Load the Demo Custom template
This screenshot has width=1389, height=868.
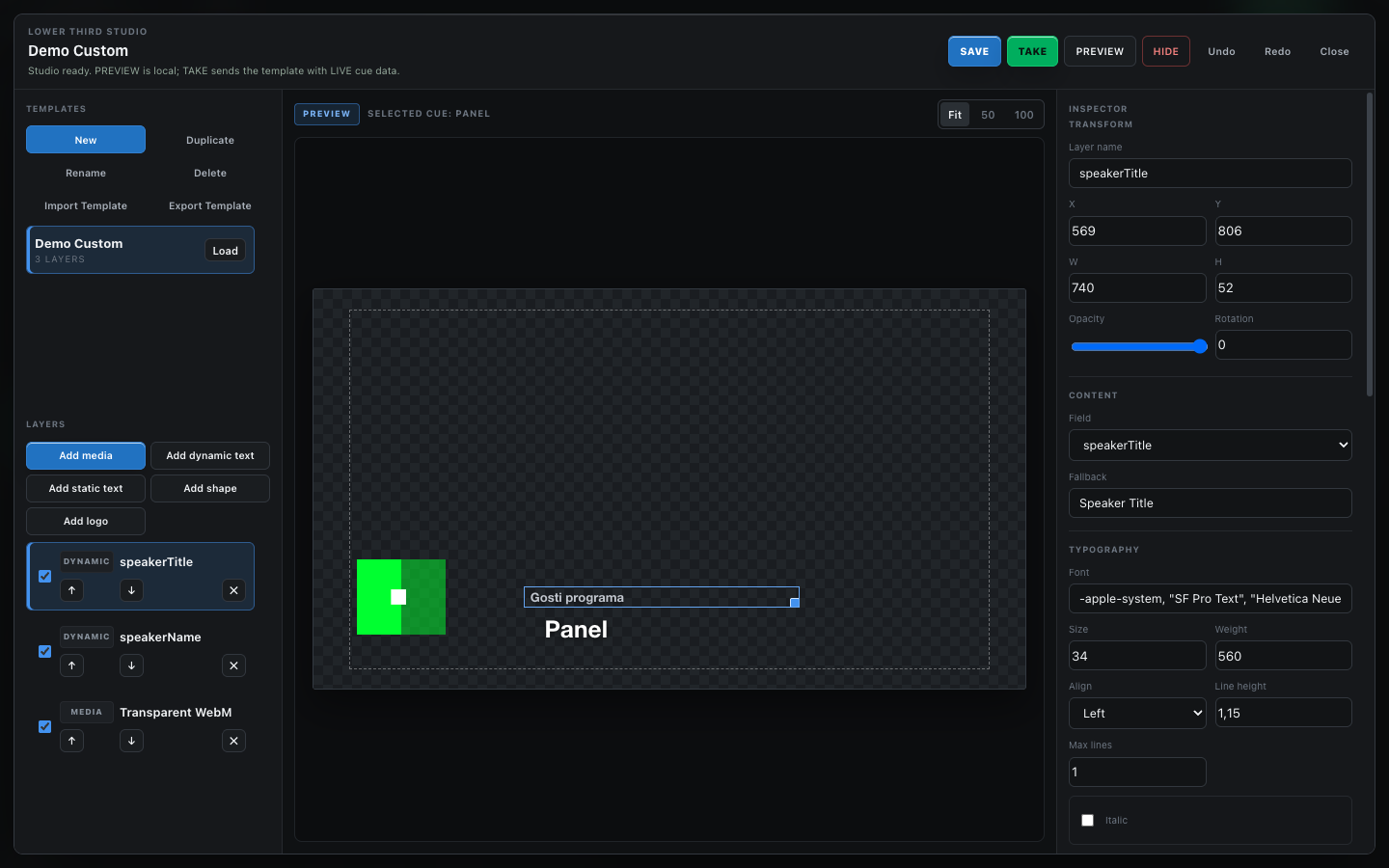point(225,251)
